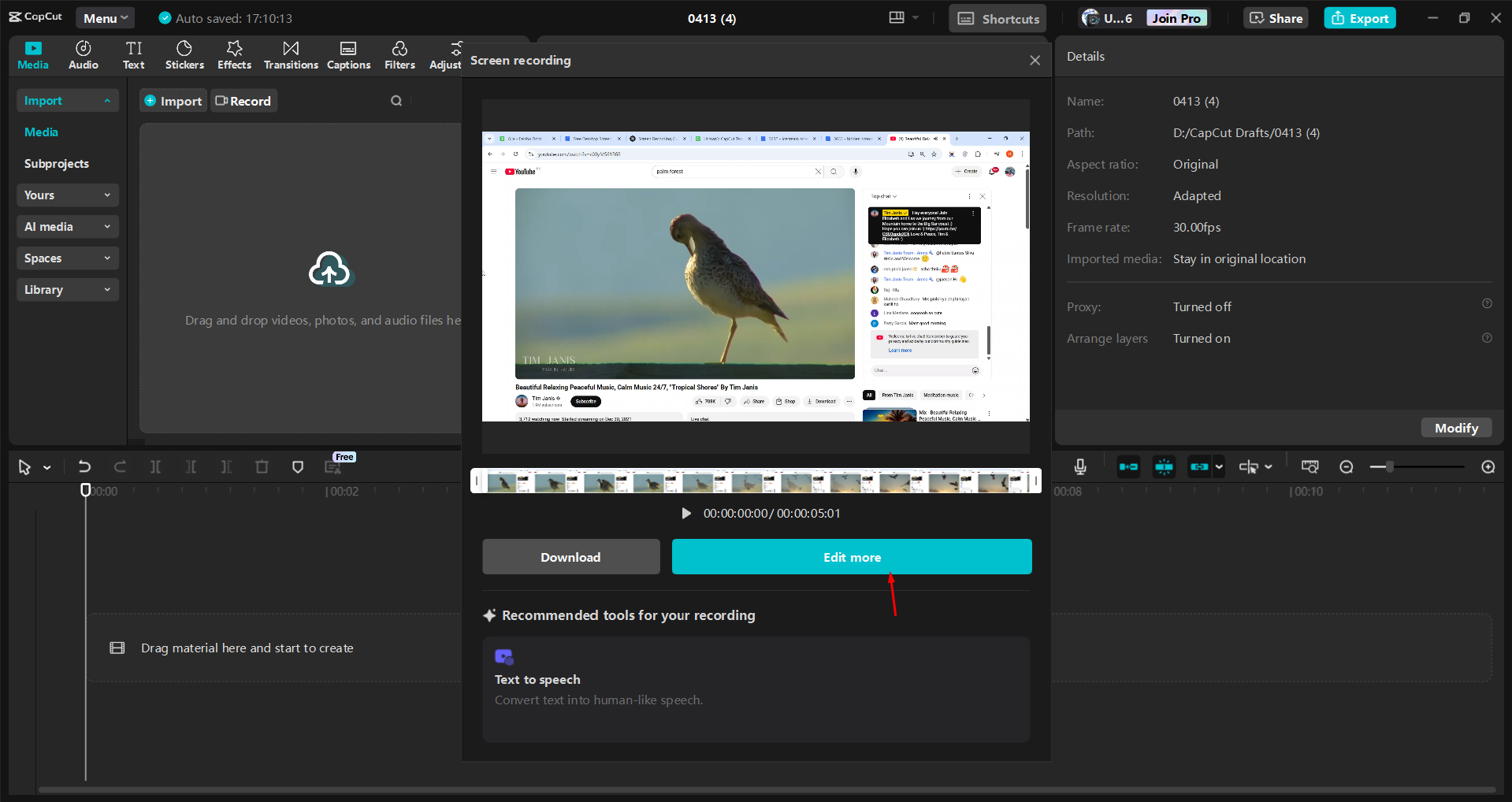1512x802 pixels.
Task: Open the Menu dropdown
Action: coord(105,18)
